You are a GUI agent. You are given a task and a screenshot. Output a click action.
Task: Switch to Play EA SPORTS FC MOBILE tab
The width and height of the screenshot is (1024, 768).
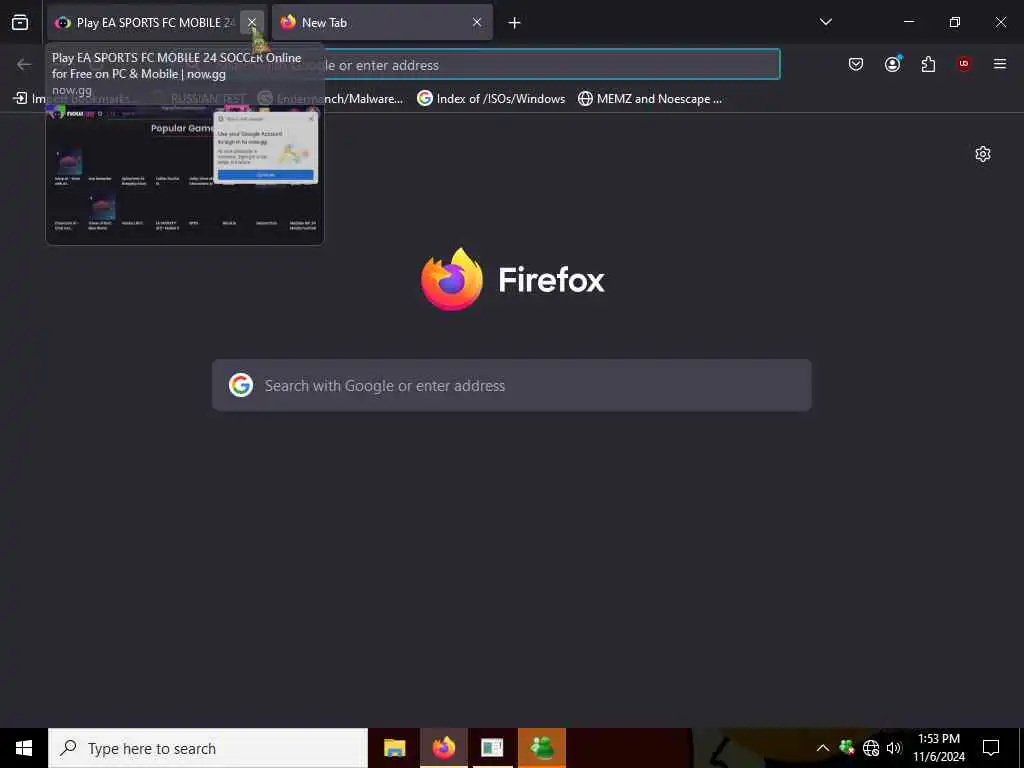[x=157, y=22]
